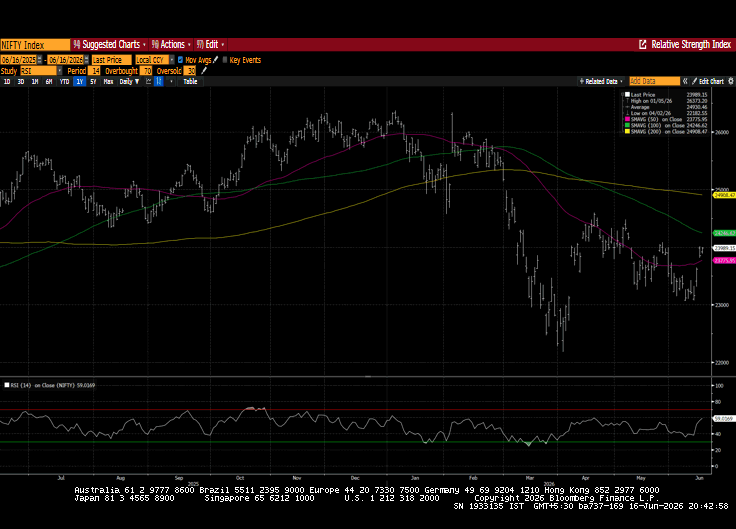Click the High on 01/05/26 legend entry
Image resolution: width=736 pixels, height=529 pixels.
[x=651, y=101]
